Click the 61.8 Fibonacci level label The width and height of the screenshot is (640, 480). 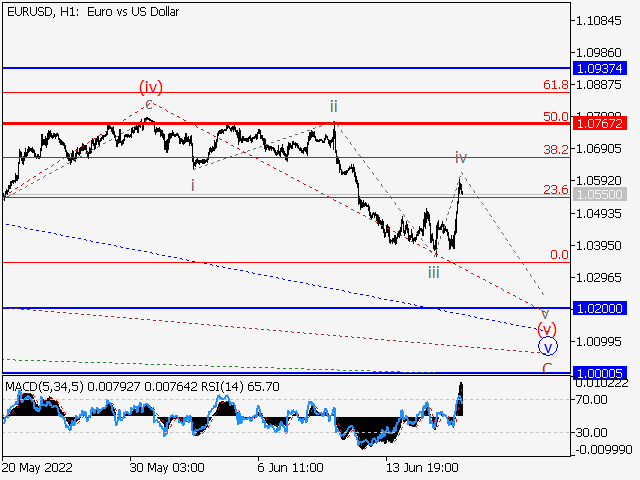[556, 84]
